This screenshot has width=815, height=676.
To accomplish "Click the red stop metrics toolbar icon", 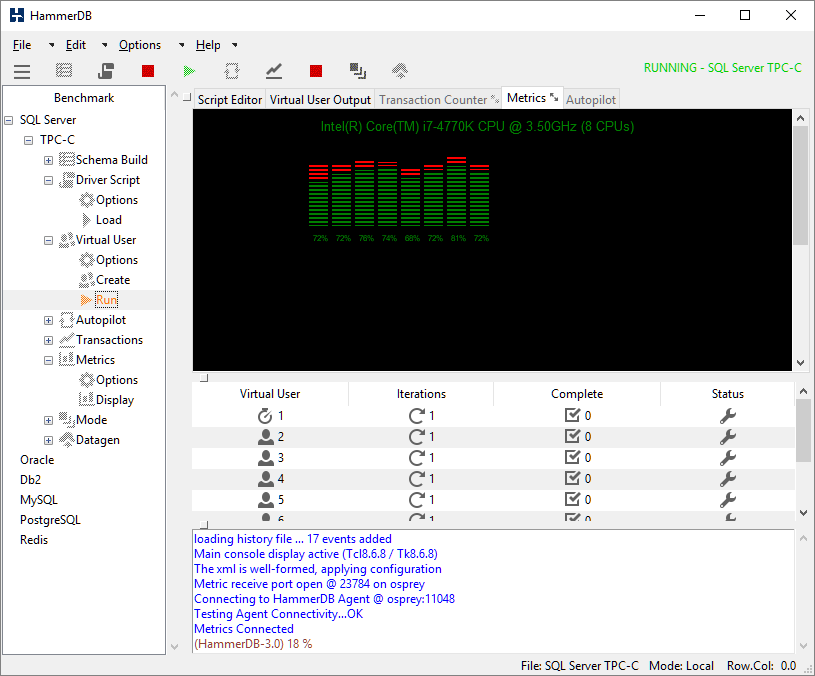I will tap(316, 71).
